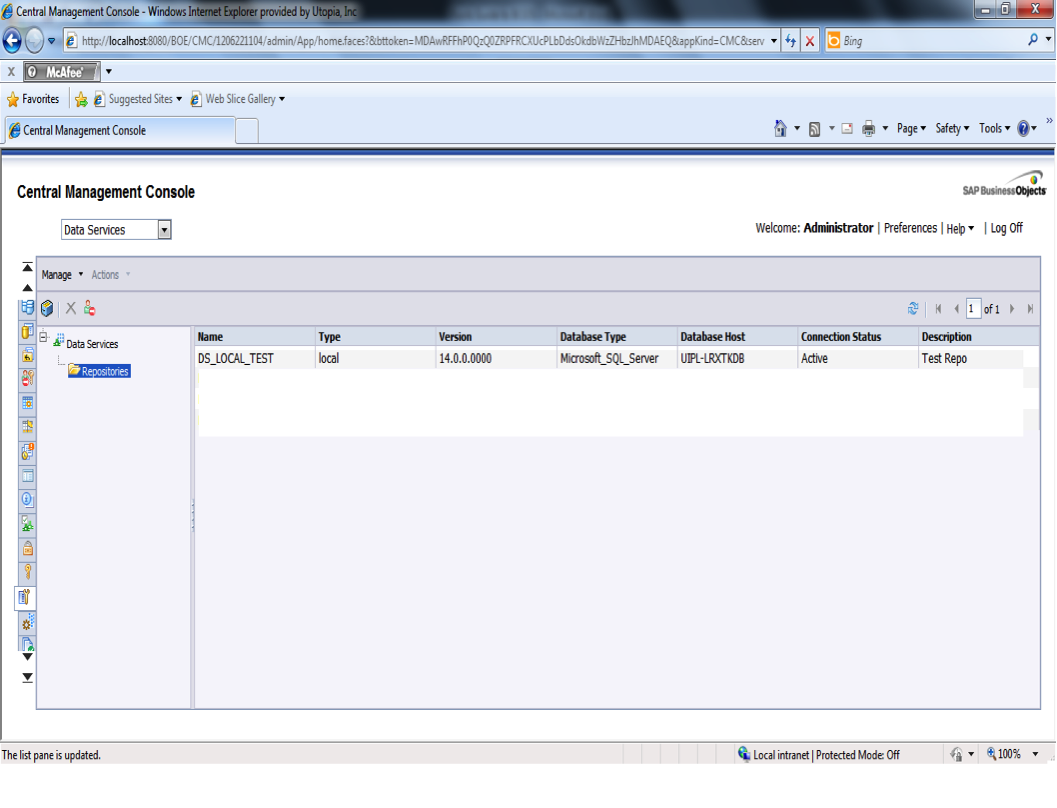
Task: Click the RSS feeds icon
Action: pyautogui.click(x=814, y=129)
